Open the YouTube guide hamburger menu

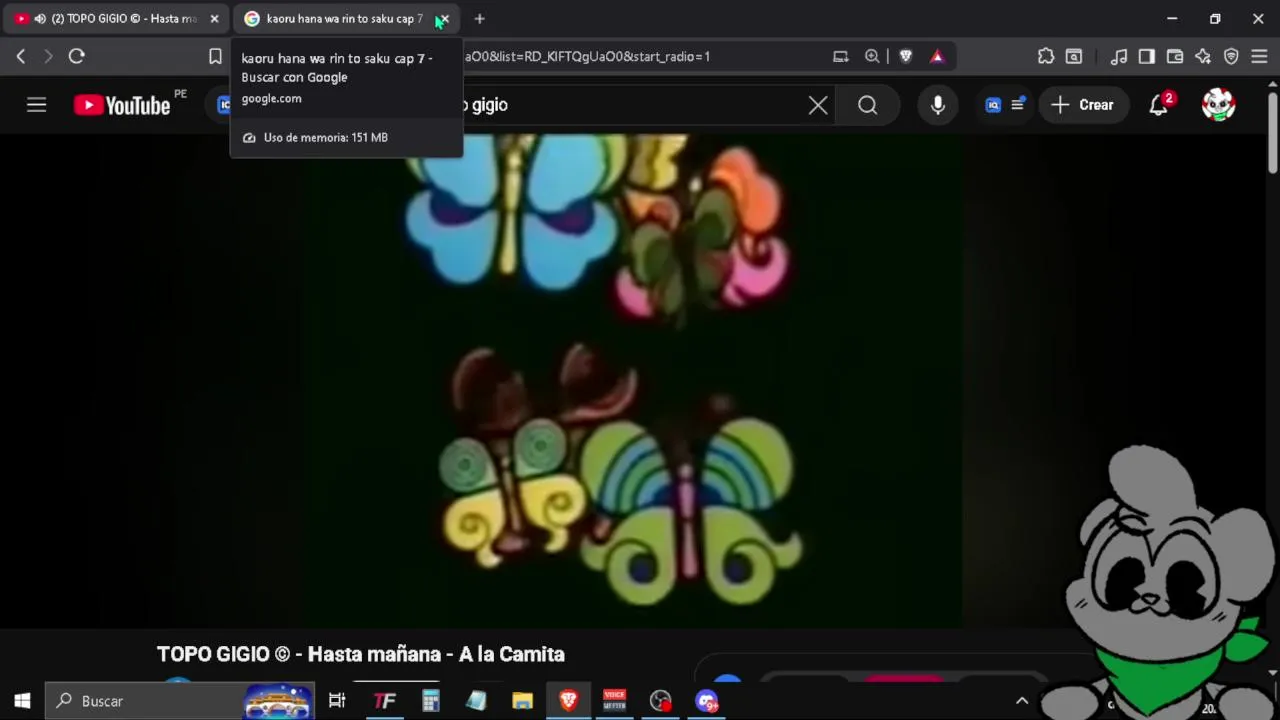click(36, 105)
